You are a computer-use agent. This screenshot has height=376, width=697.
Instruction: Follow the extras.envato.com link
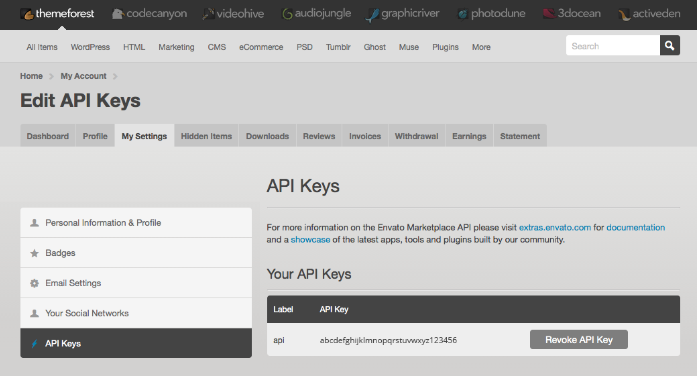(x=555, y=228)
